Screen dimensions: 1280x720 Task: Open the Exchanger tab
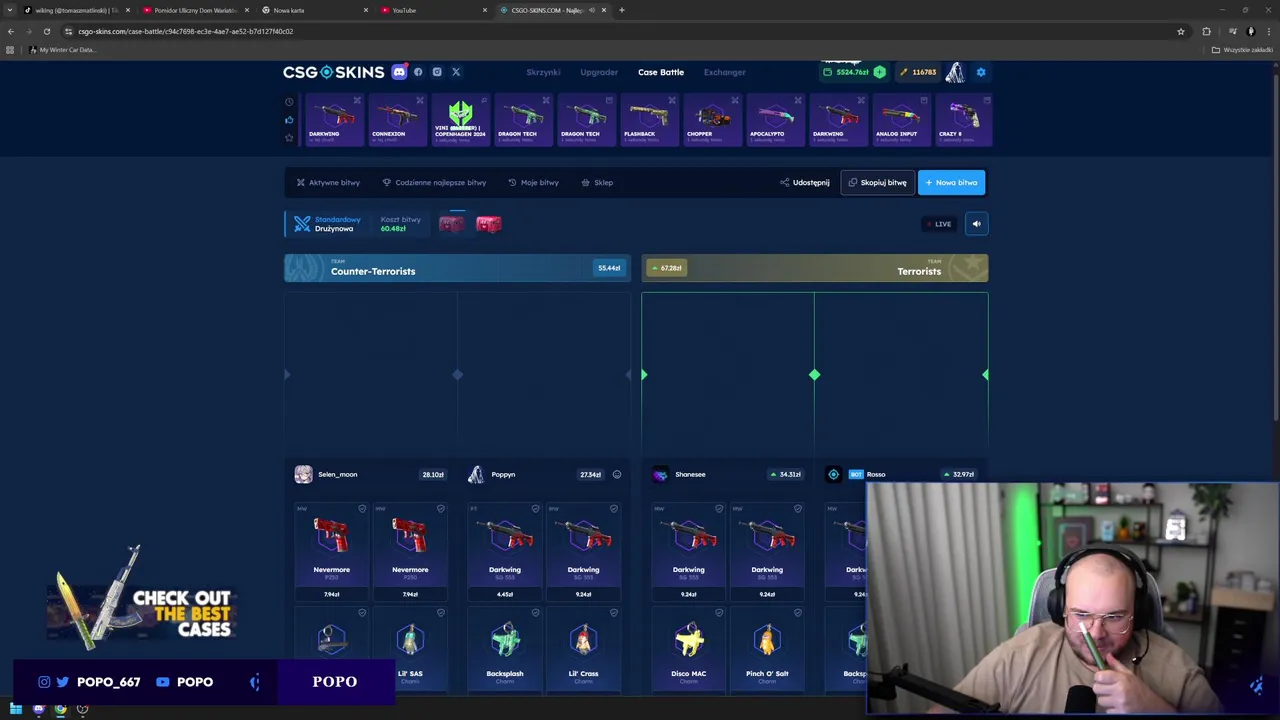pyautogui.click(x=724, y=72)
